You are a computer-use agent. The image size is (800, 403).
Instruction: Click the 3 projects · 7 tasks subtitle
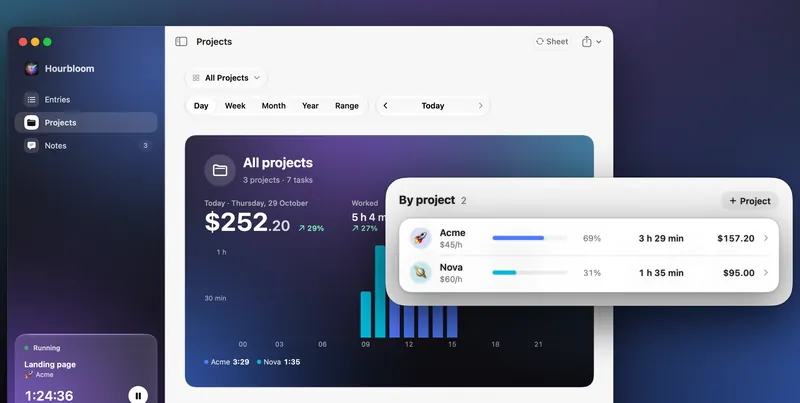278,180
